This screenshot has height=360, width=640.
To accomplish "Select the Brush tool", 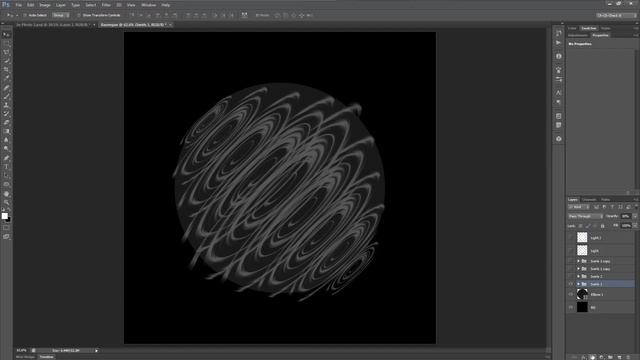I will coord(6,96).
